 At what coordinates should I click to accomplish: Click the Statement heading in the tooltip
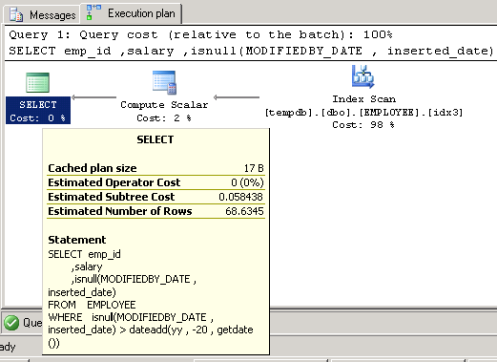click(77, 240)
